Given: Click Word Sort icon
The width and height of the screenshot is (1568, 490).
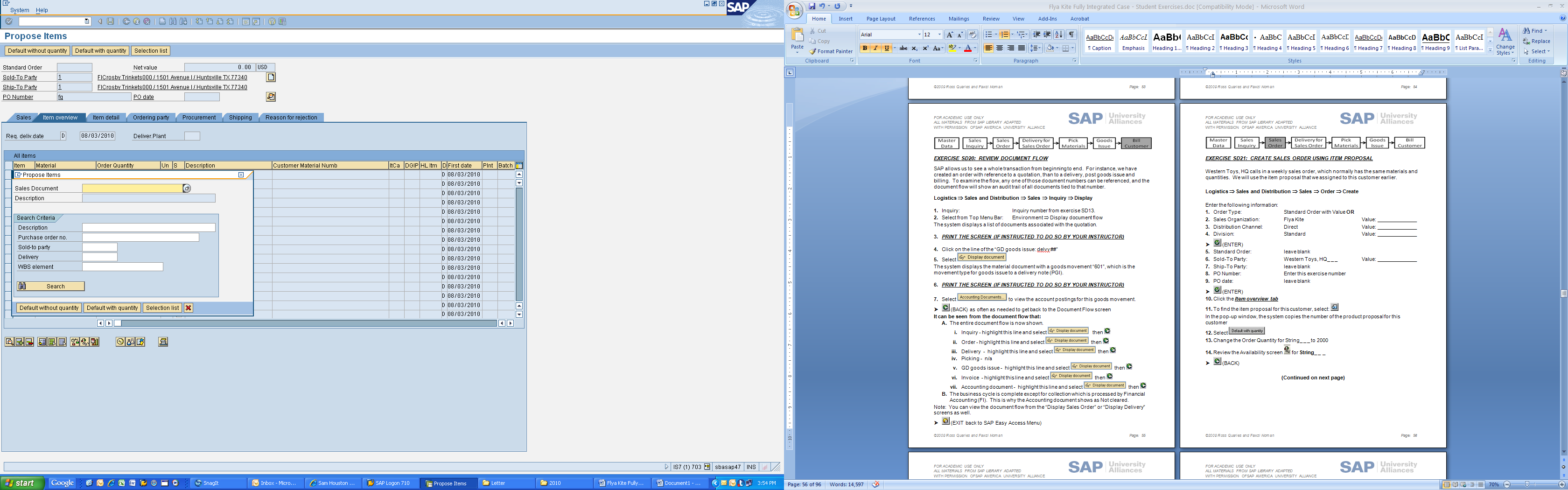Looking at the screenshot, I should click(x=1059, y=35).
